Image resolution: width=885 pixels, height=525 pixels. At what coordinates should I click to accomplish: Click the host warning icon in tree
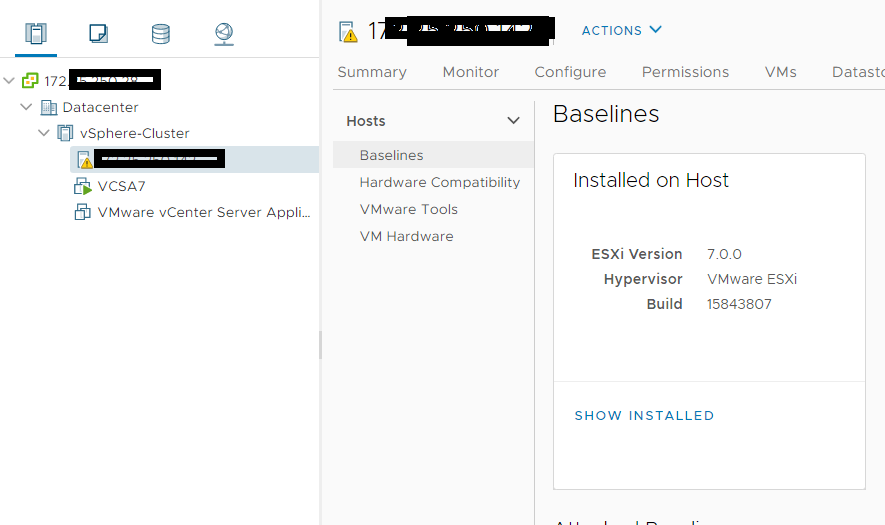[85, 160]
